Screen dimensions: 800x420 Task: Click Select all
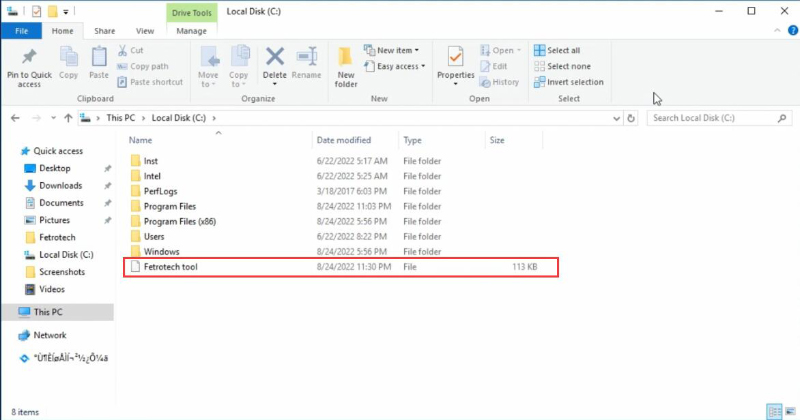(557, 50)
